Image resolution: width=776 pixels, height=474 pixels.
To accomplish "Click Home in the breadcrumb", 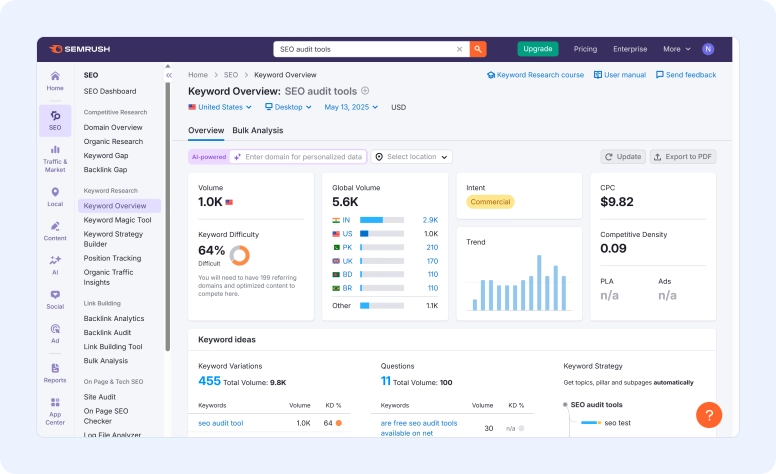I will click(198, 75).
